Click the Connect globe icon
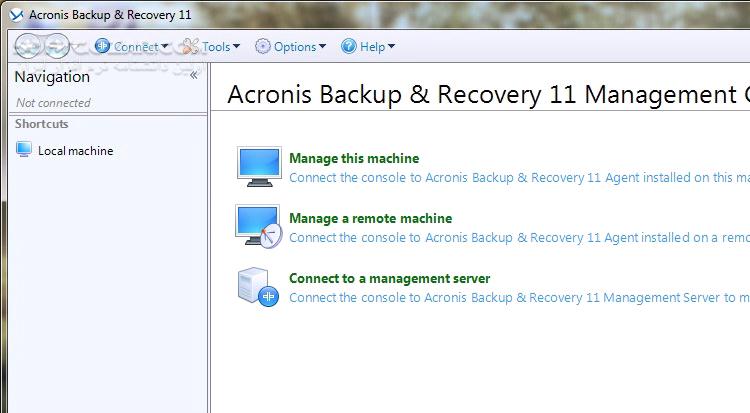 tap(102, 46)
